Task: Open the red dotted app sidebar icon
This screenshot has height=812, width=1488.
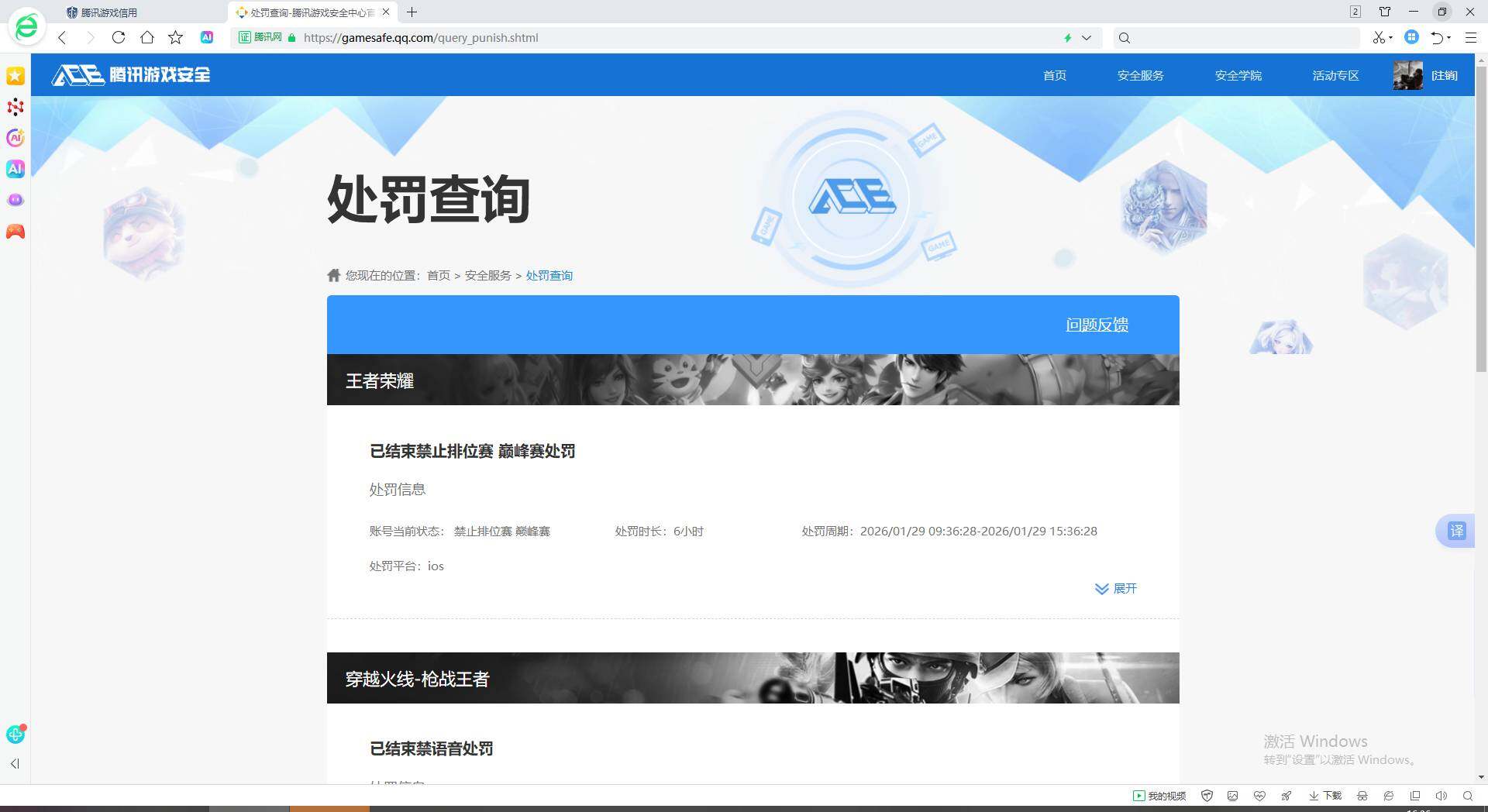Action: [x=15, y=107]
